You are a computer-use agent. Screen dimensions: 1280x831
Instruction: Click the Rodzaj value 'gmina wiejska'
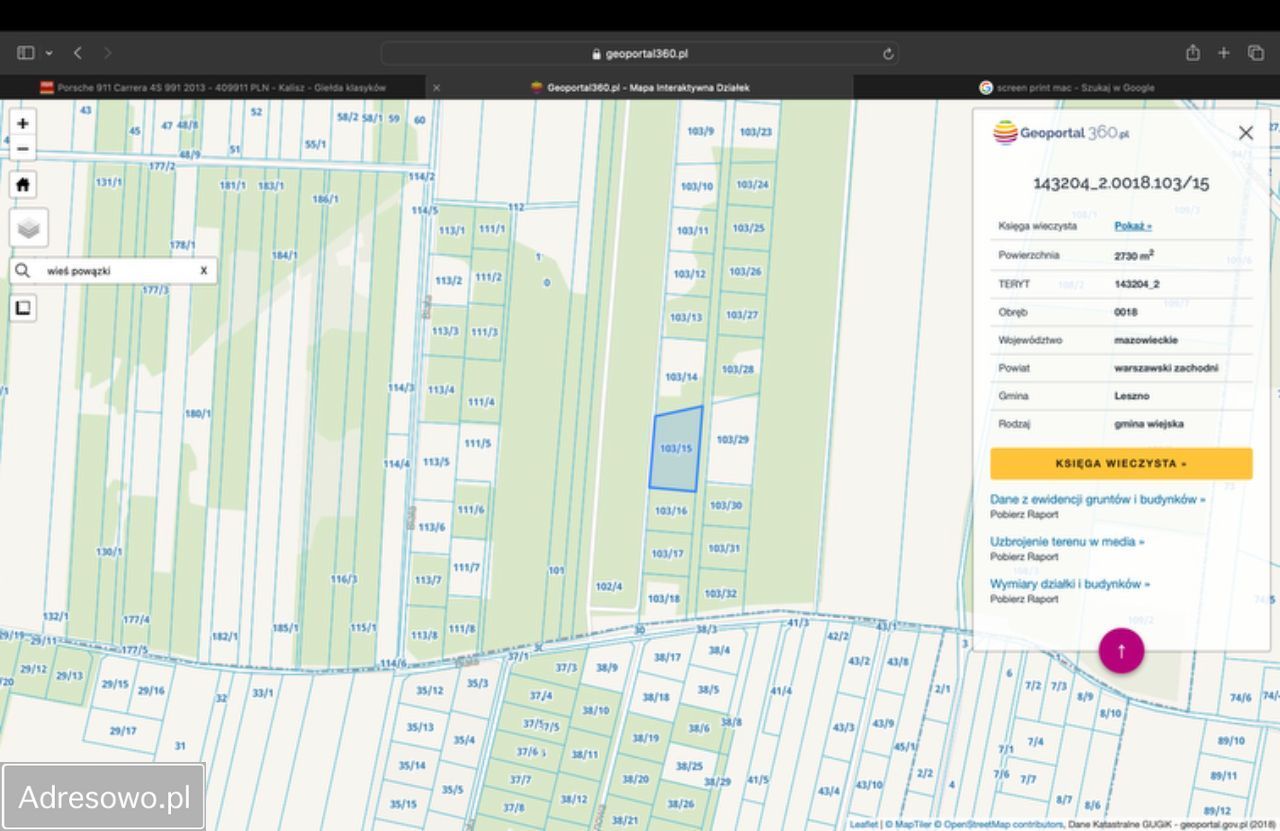click(1149, 424)
